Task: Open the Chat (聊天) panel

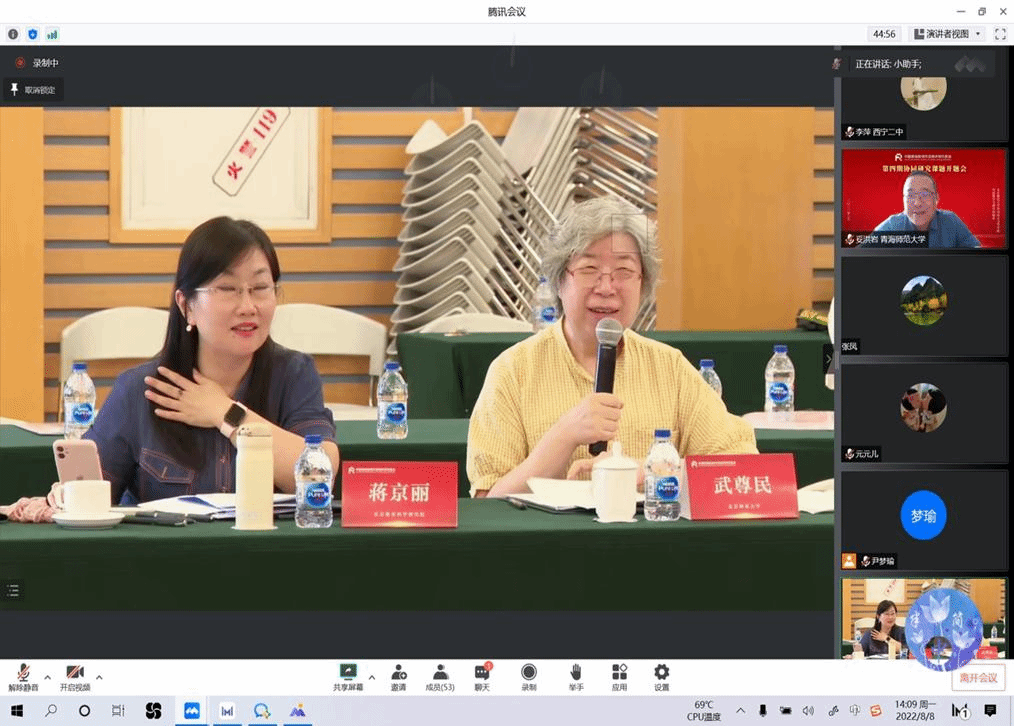Action: (x=482, y=677)
